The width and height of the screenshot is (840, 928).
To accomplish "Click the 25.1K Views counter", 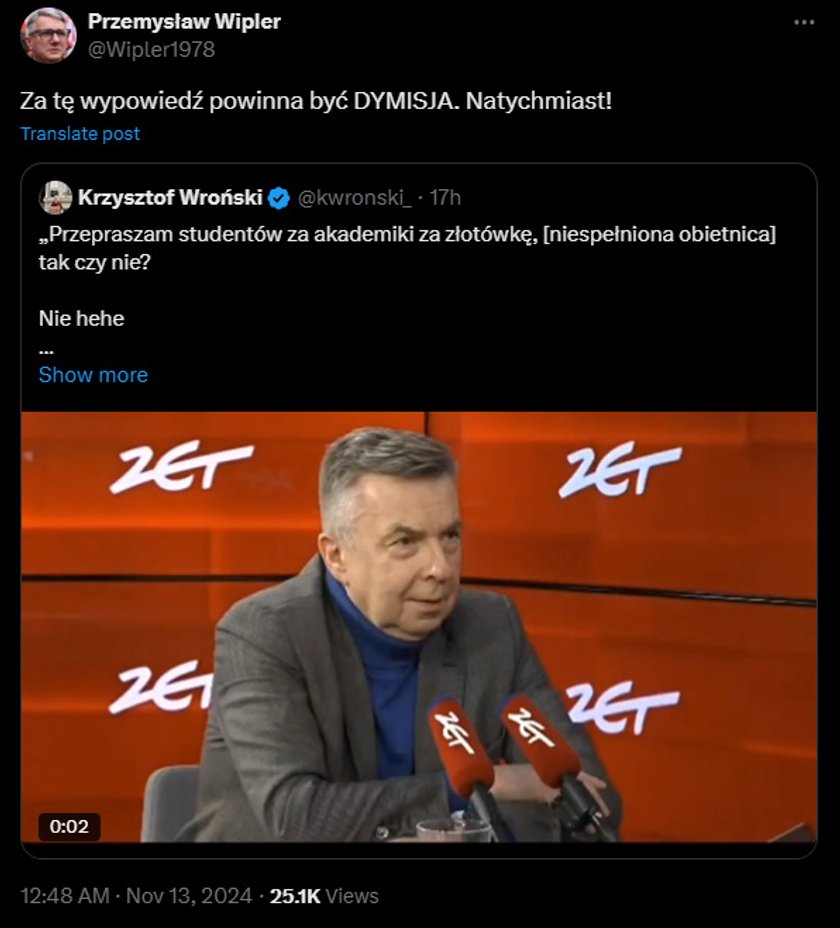I will (x=324, y=895).
